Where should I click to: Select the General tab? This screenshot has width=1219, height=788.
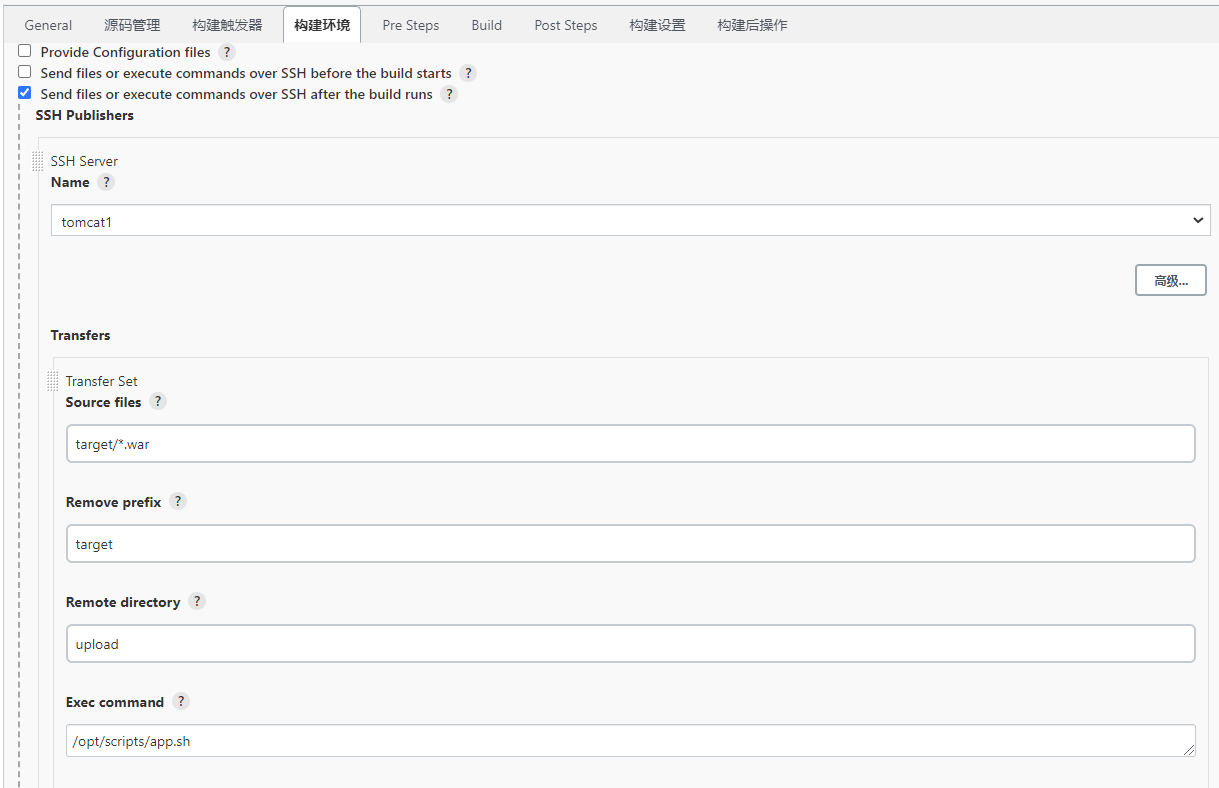48,24
